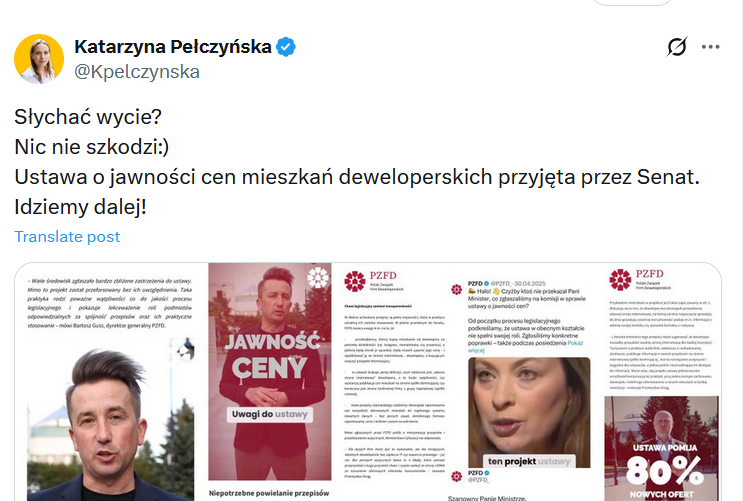Image resolution: width=743 pixels, height=501 pixels.
Task: Open the Grok explain-post icon
Action: [677, 46]
